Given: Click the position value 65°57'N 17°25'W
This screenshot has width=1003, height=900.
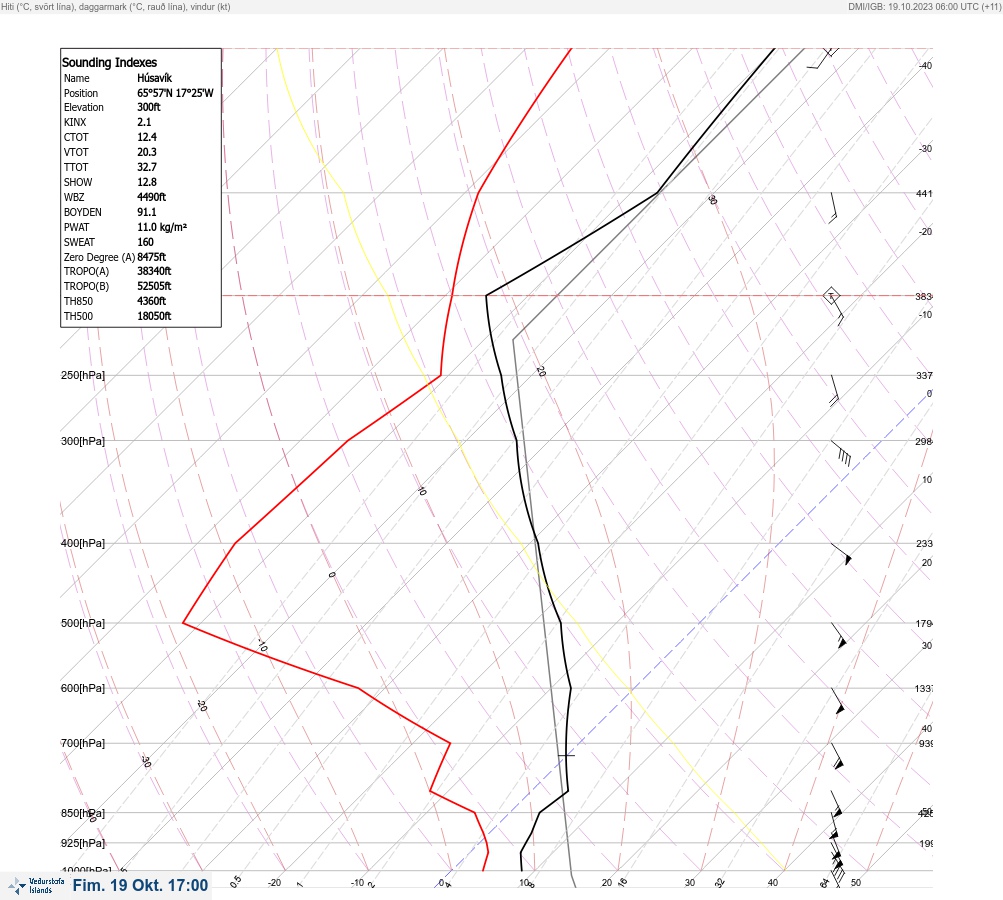Looking at the screenshot, I should [x=175, y=93].
